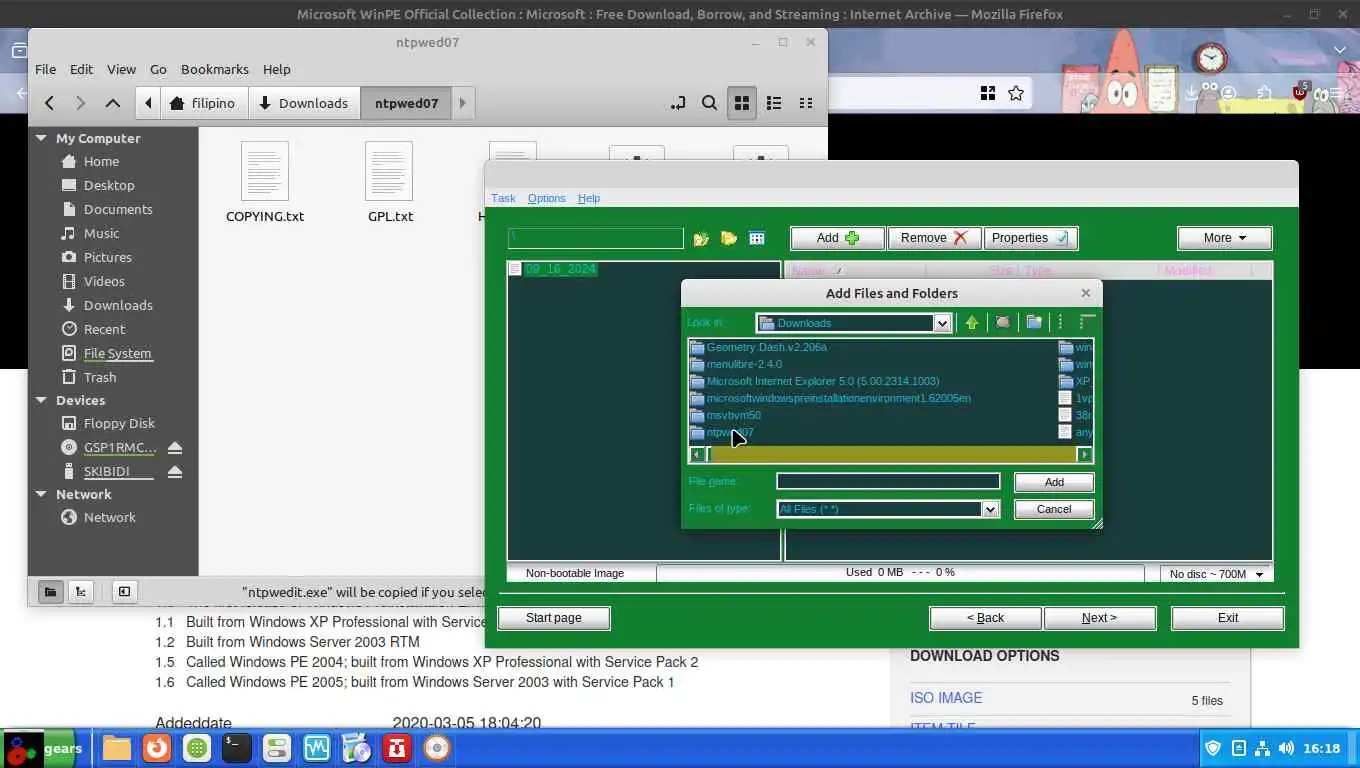
Task: Open the Task menu
Action: pyautogui.click(x=503, y=198)
